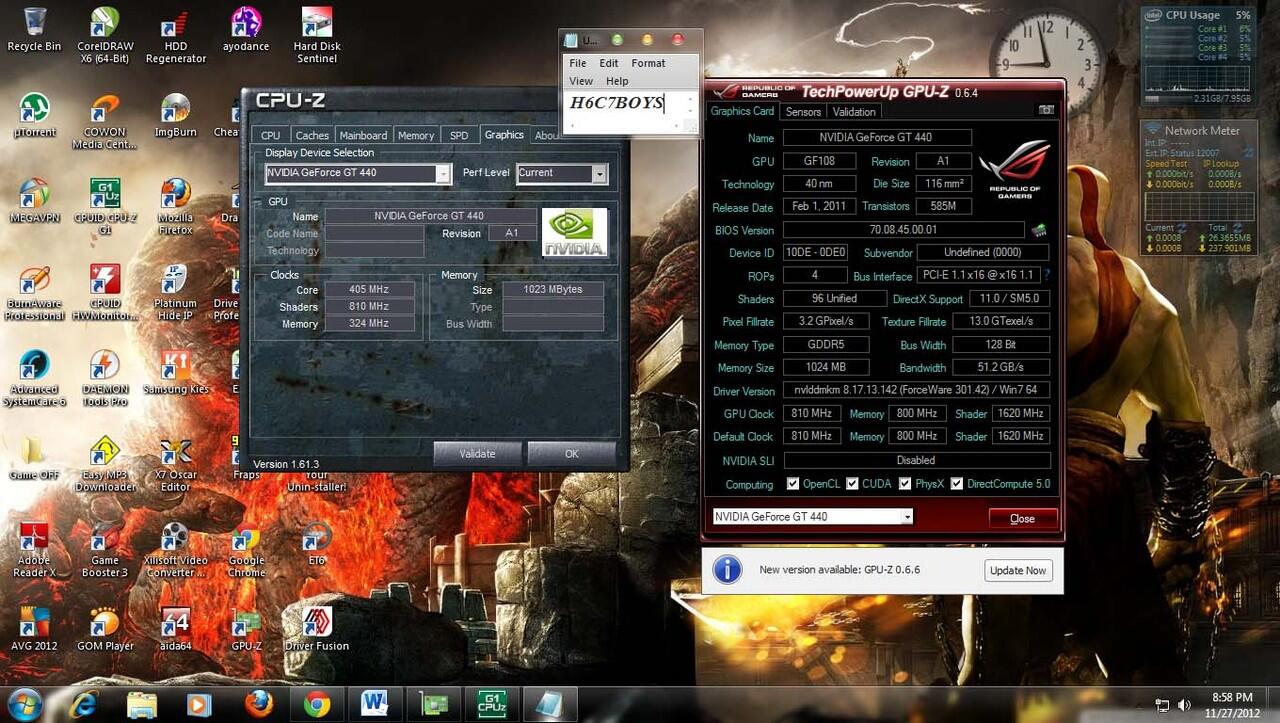The width and height of the screenshot is (1280, 723).
Task: Open Game Booster 3 shortcut
Action: click(105, 550)
